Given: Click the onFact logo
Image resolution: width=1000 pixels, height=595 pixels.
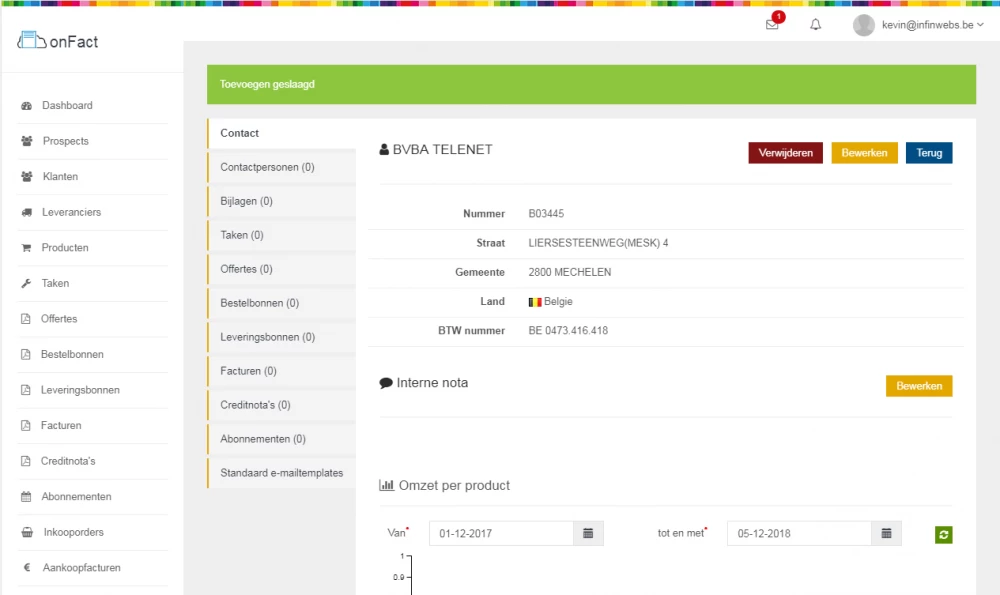Looking at the screenshot, I should tap(59, 42).
